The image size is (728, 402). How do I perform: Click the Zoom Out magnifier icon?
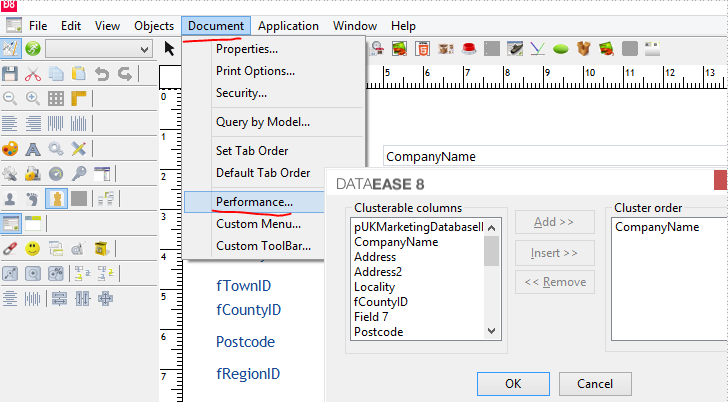(10, 98)
